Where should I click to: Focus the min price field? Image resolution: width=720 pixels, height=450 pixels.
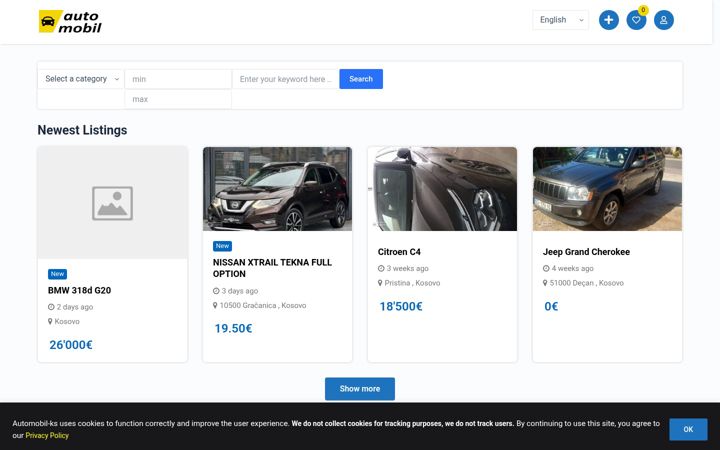pos(178,79)
